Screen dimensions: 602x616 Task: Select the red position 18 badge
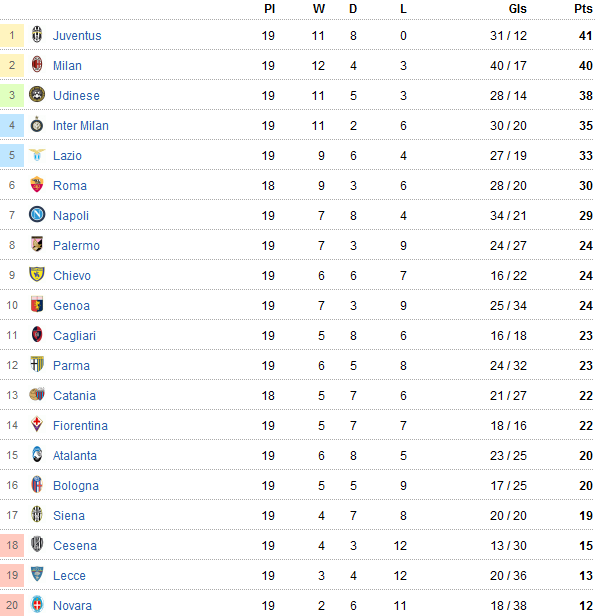click(12, 546)
